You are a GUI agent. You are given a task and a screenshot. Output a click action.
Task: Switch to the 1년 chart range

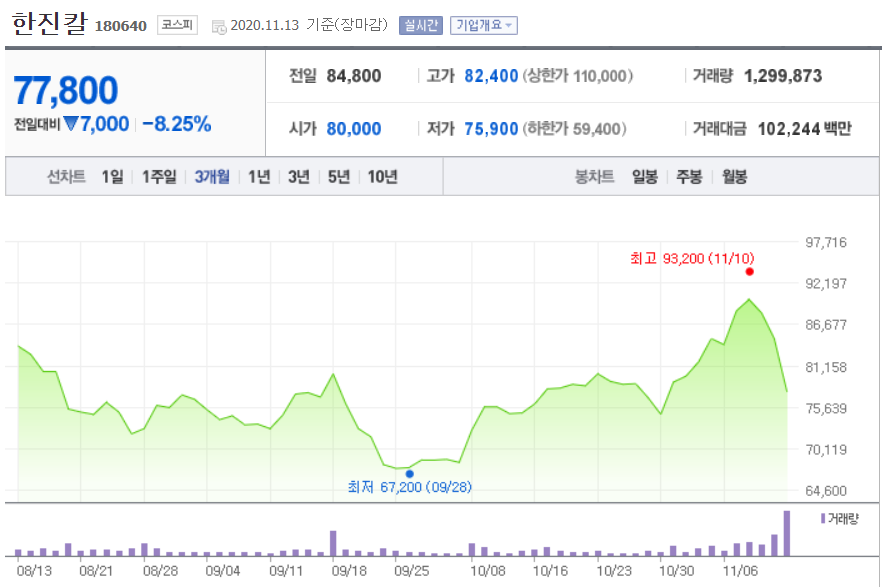(259, 177)
